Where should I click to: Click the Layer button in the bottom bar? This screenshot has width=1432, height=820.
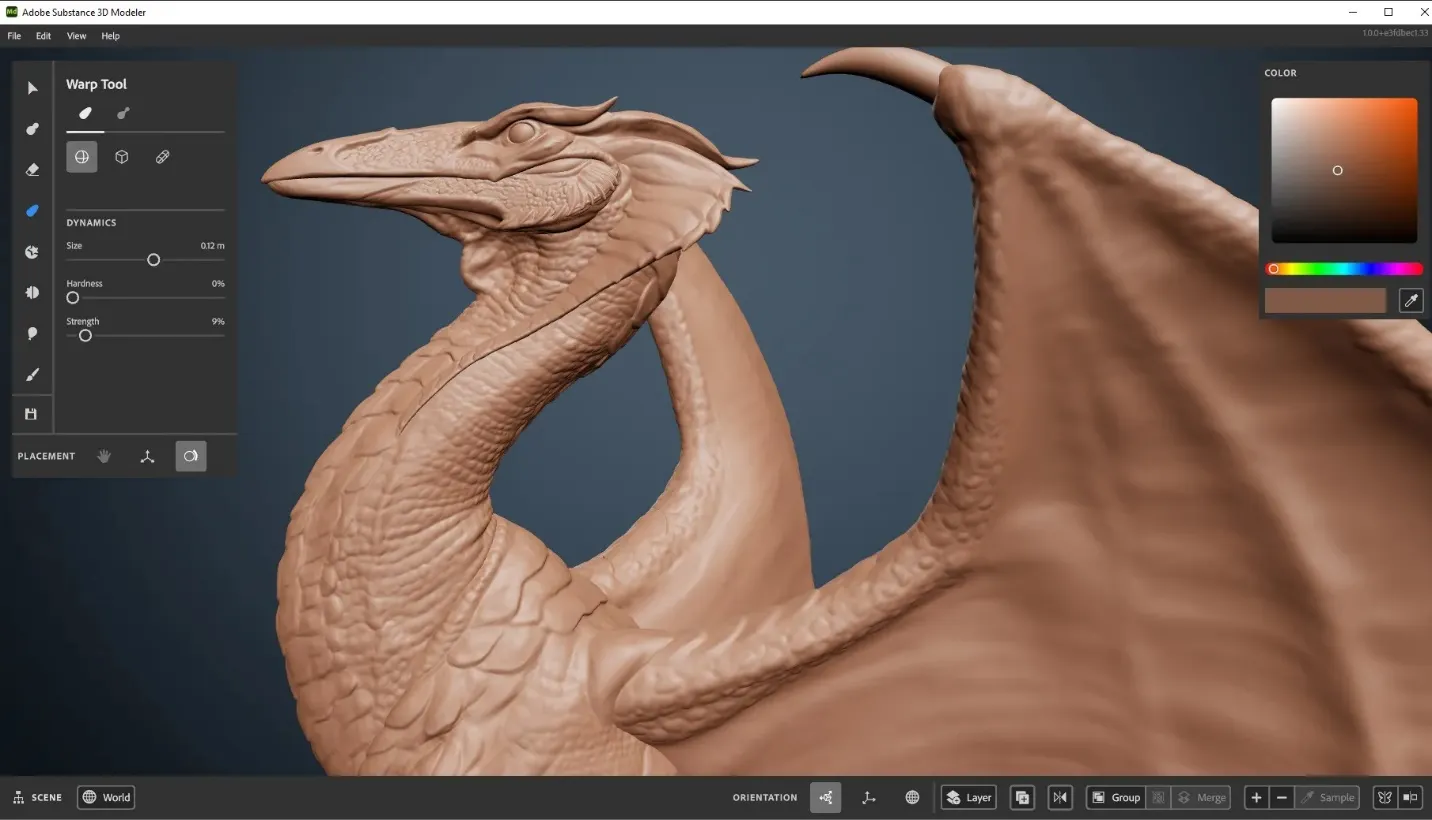tap(967, 797)
